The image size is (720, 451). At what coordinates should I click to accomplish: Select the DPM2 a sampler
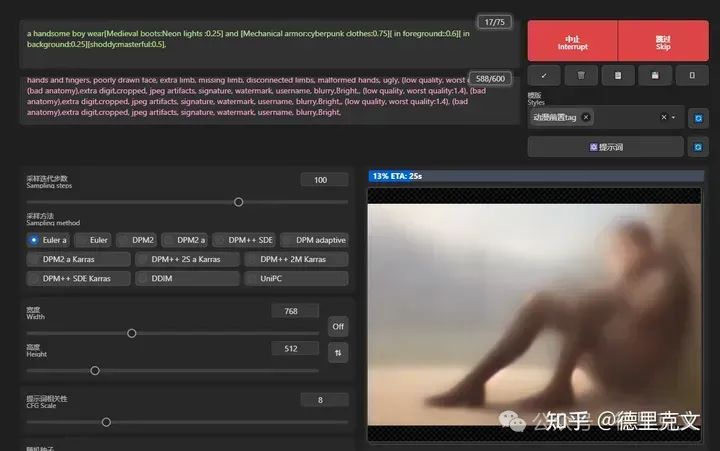pos(185,240)
